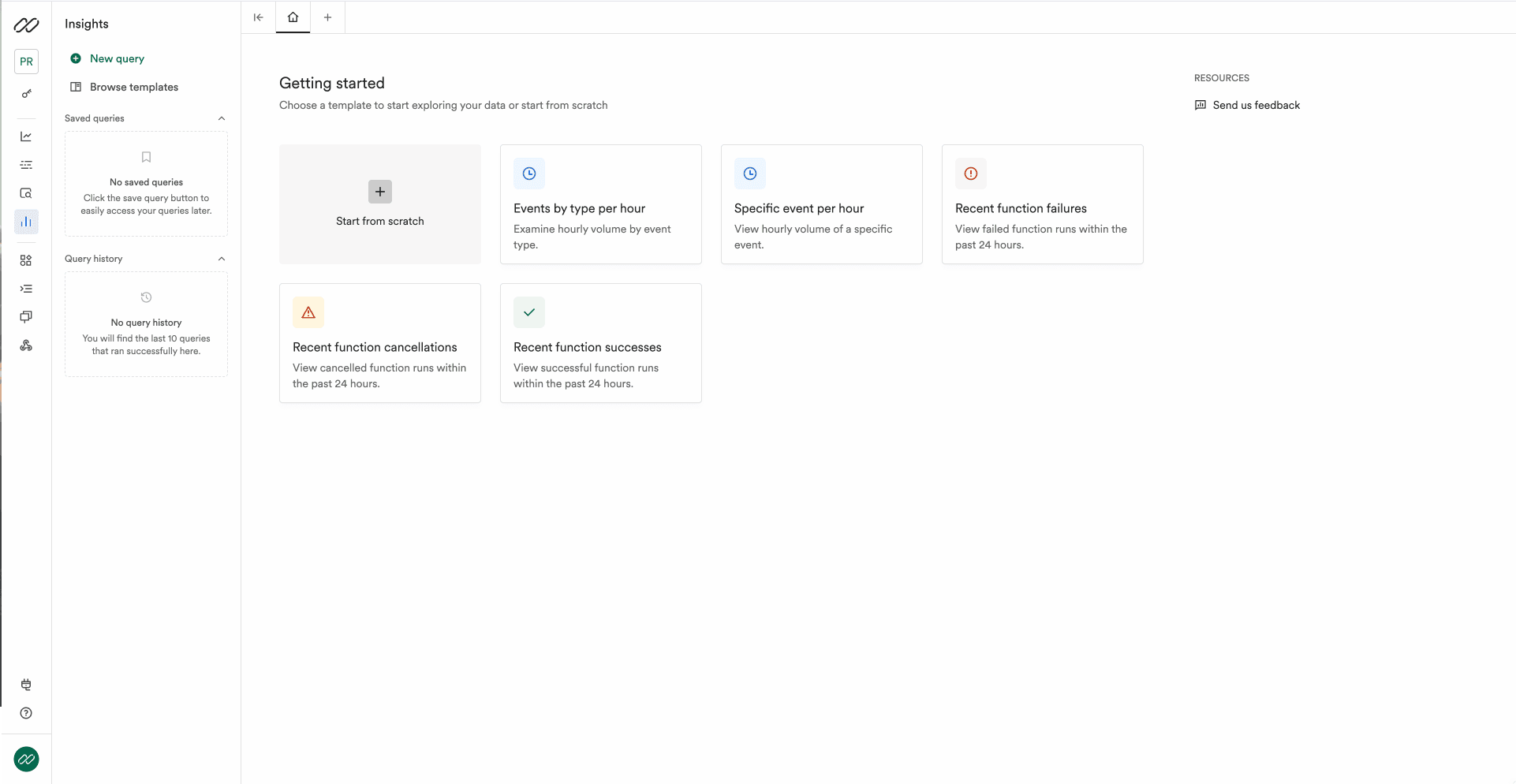
Task: Select the Runs list icon in sidebar
Action: tap(26, 165)
